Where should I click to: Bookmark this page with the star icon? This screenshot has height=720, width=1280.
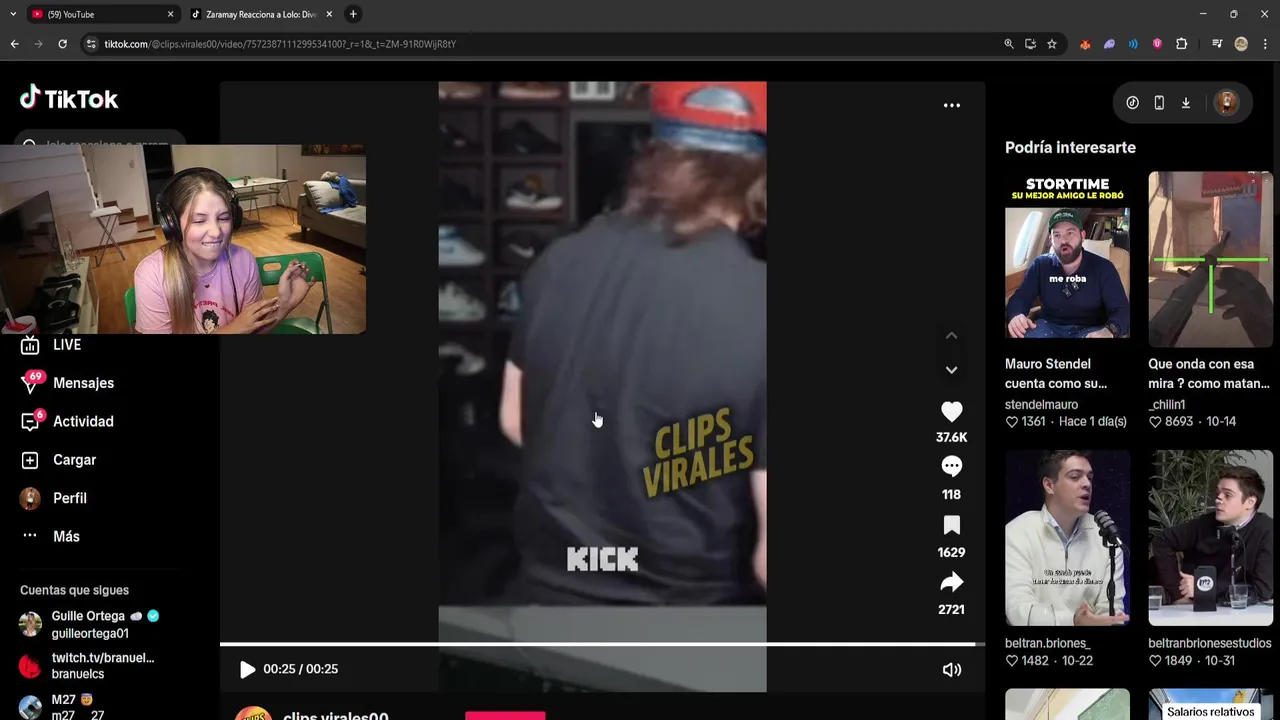point(1052,44)
